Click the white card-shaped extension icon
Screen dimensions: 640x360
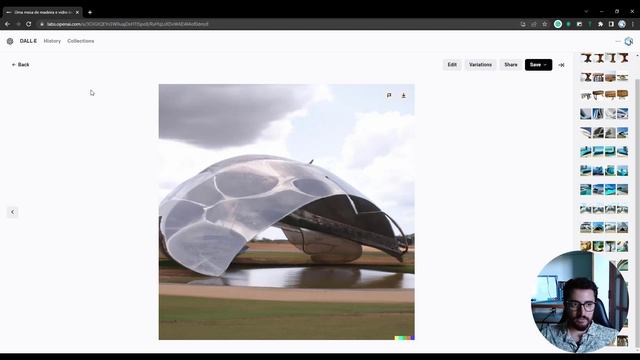point(579,24)
